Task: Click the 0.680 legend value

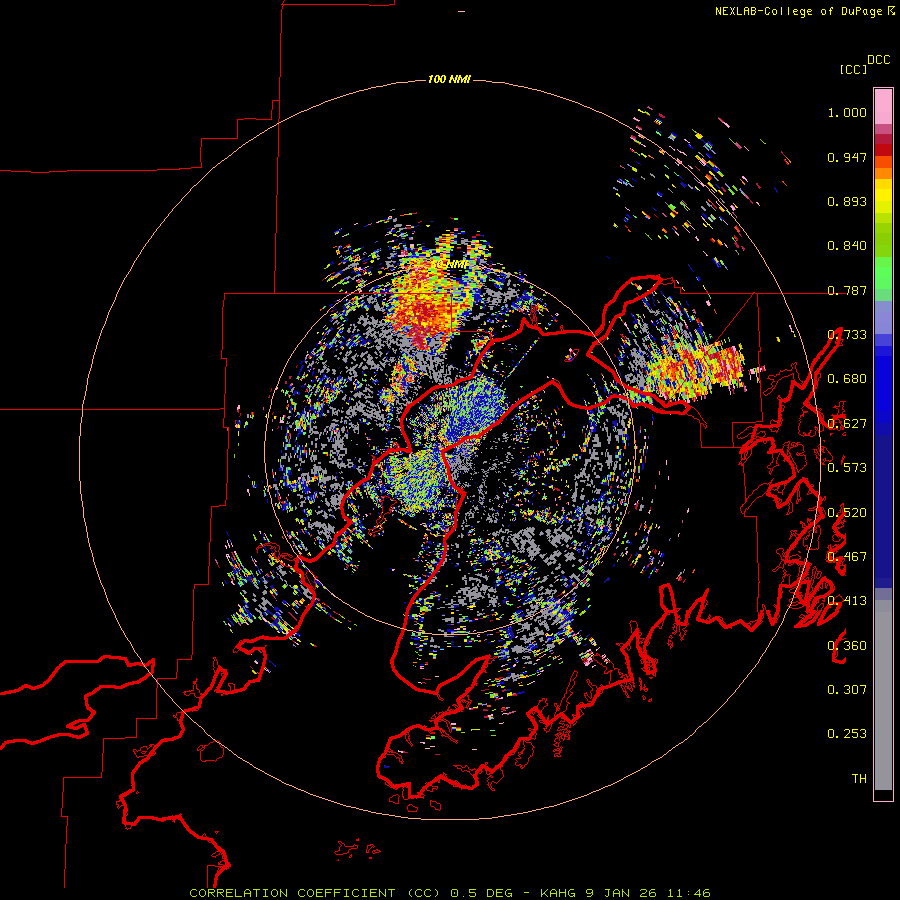Action: coord(847,379)
